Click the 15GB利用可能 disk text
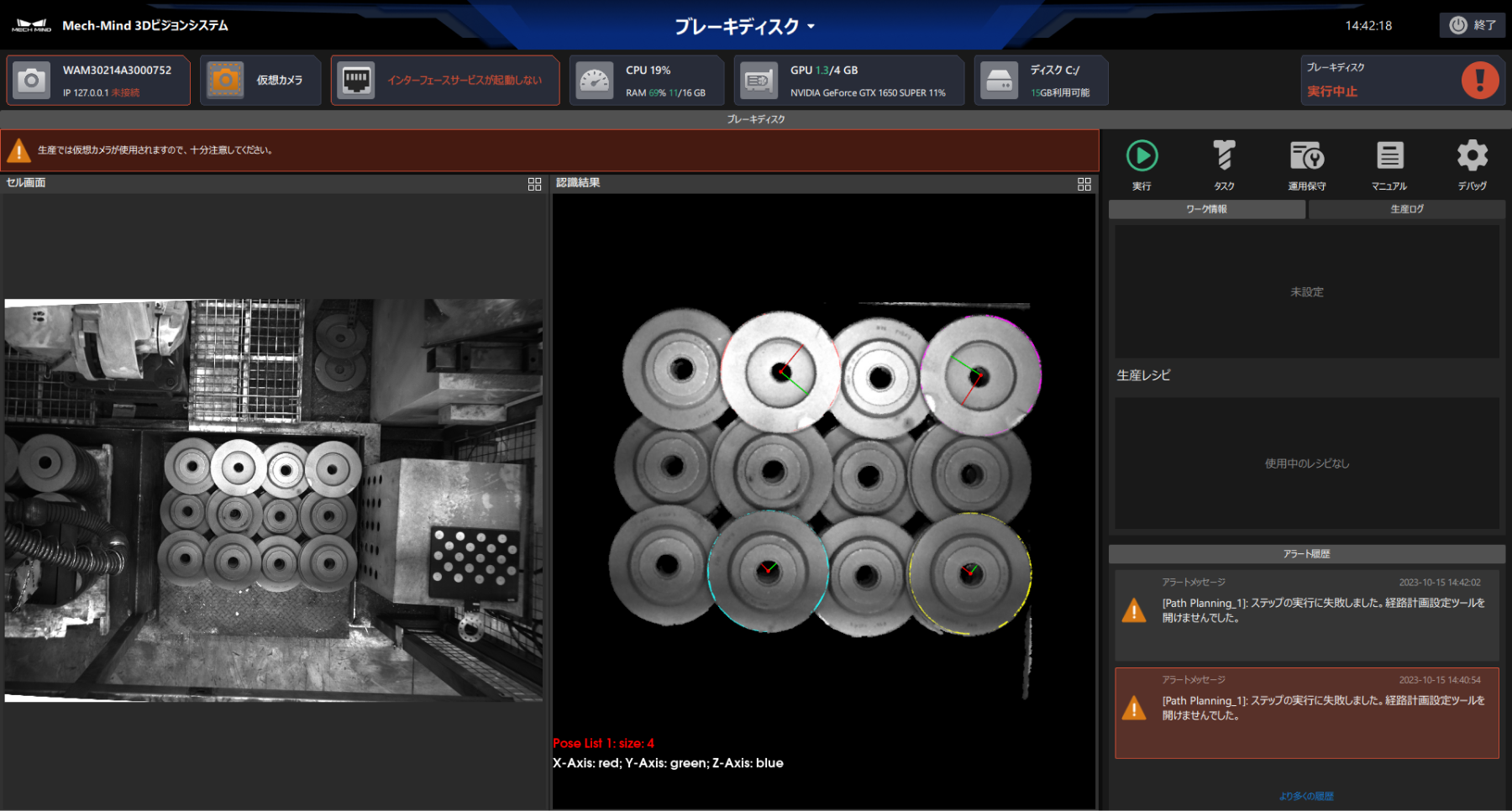This screenshot has height=811, width=1512. coord(1060,93)
